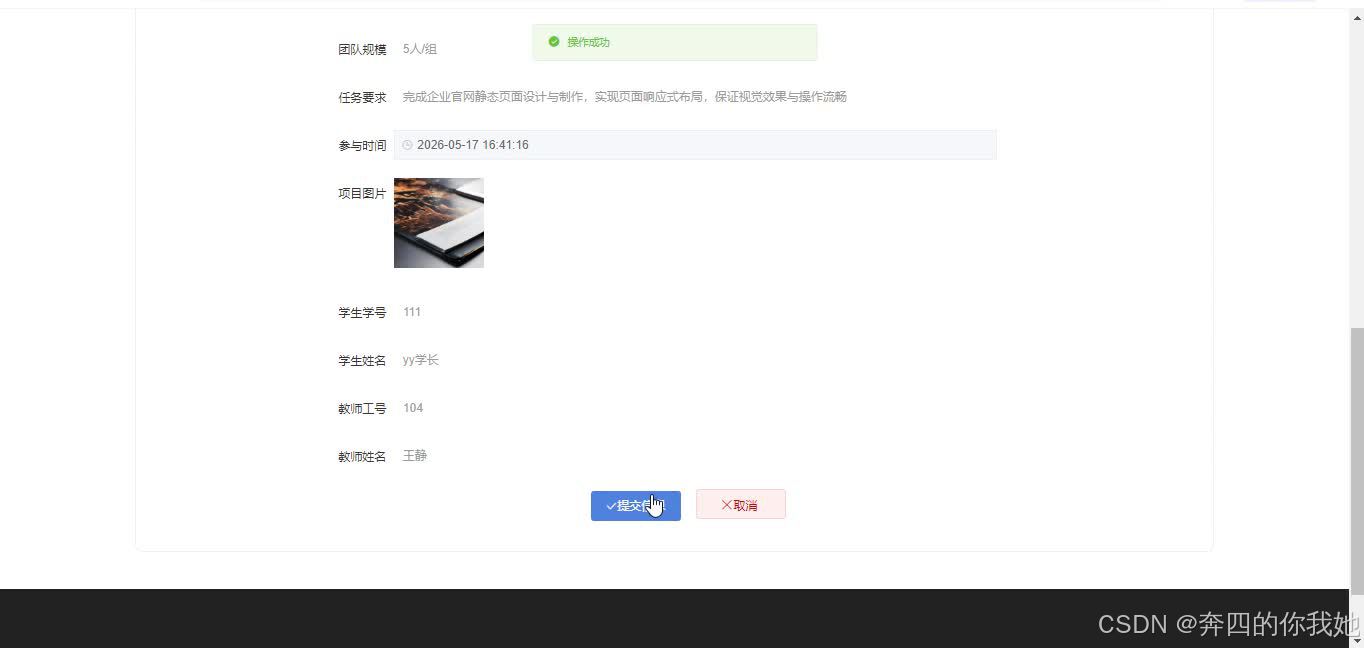
Task: Open the 项目图片 thumbnail image
Action: click(439, 223)
